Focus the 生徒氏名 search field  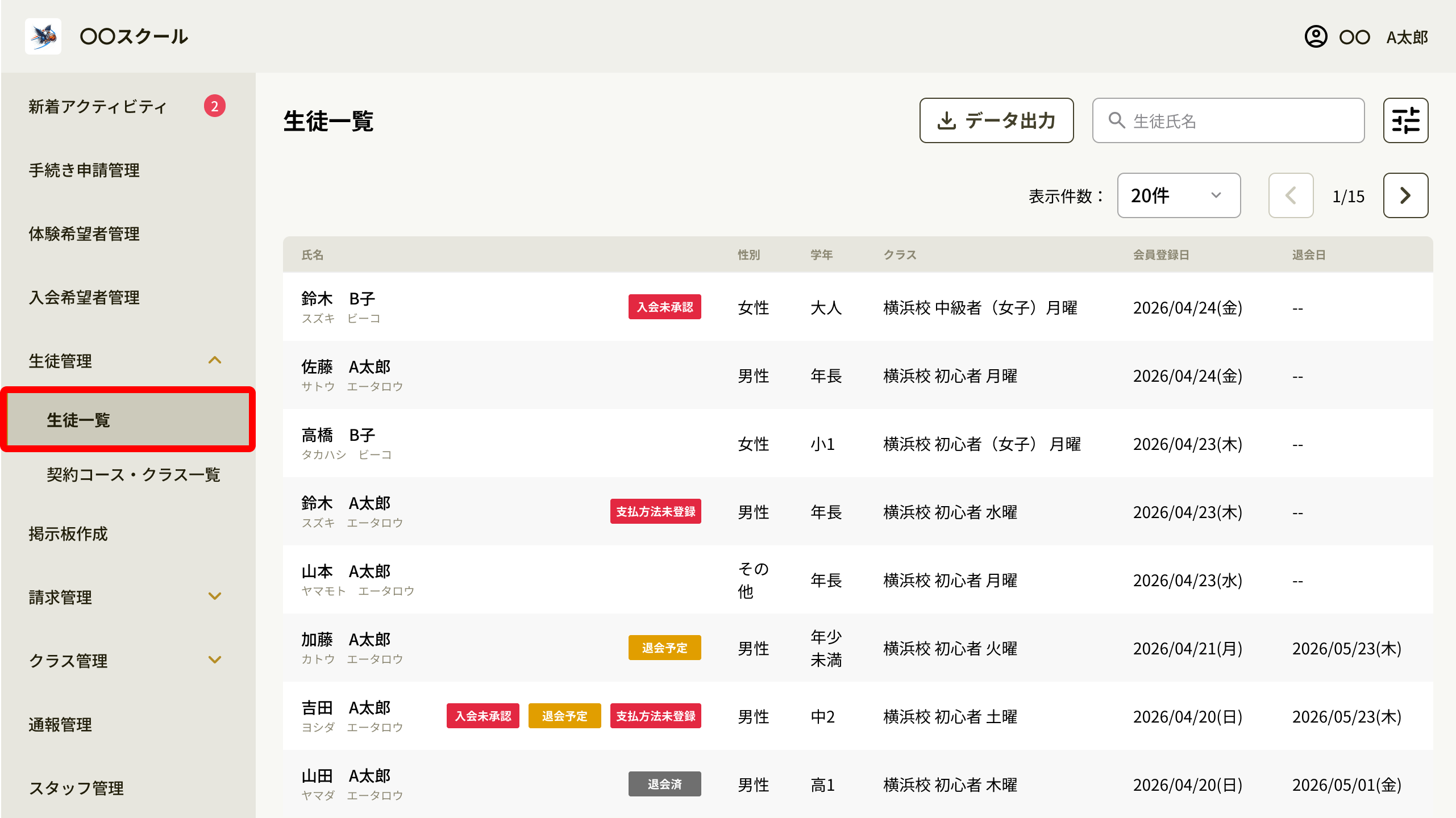pos(1228,120)
